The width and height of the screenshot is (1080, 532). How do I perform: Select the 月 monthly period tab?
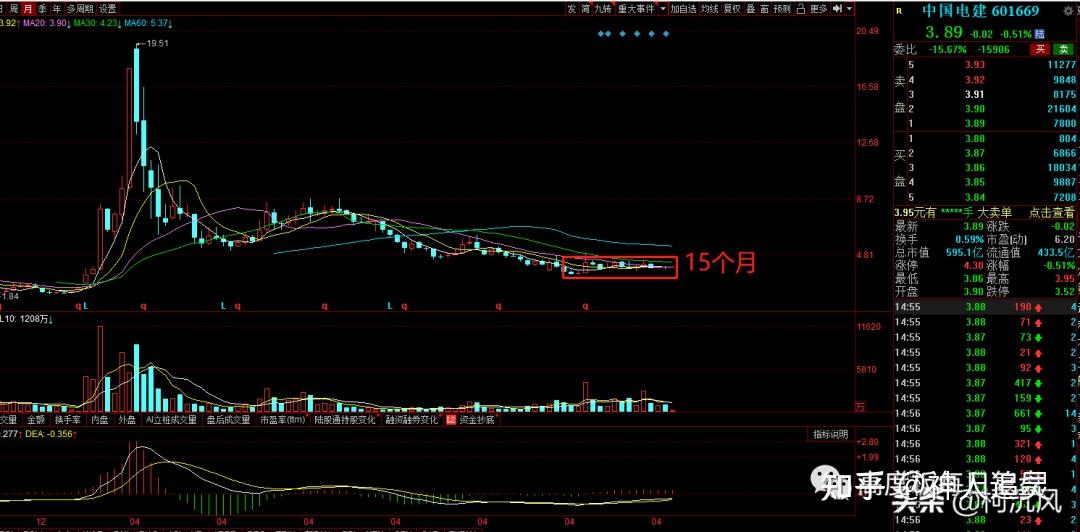tap(27, 9)
